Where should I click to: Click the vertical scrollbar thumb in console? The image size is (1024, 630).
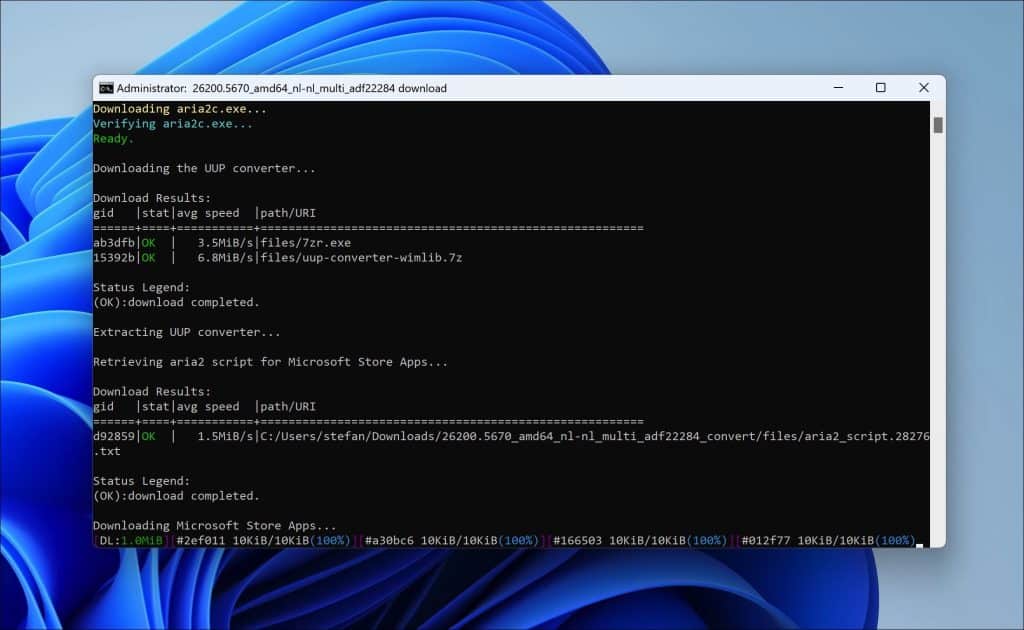(938, 125)
